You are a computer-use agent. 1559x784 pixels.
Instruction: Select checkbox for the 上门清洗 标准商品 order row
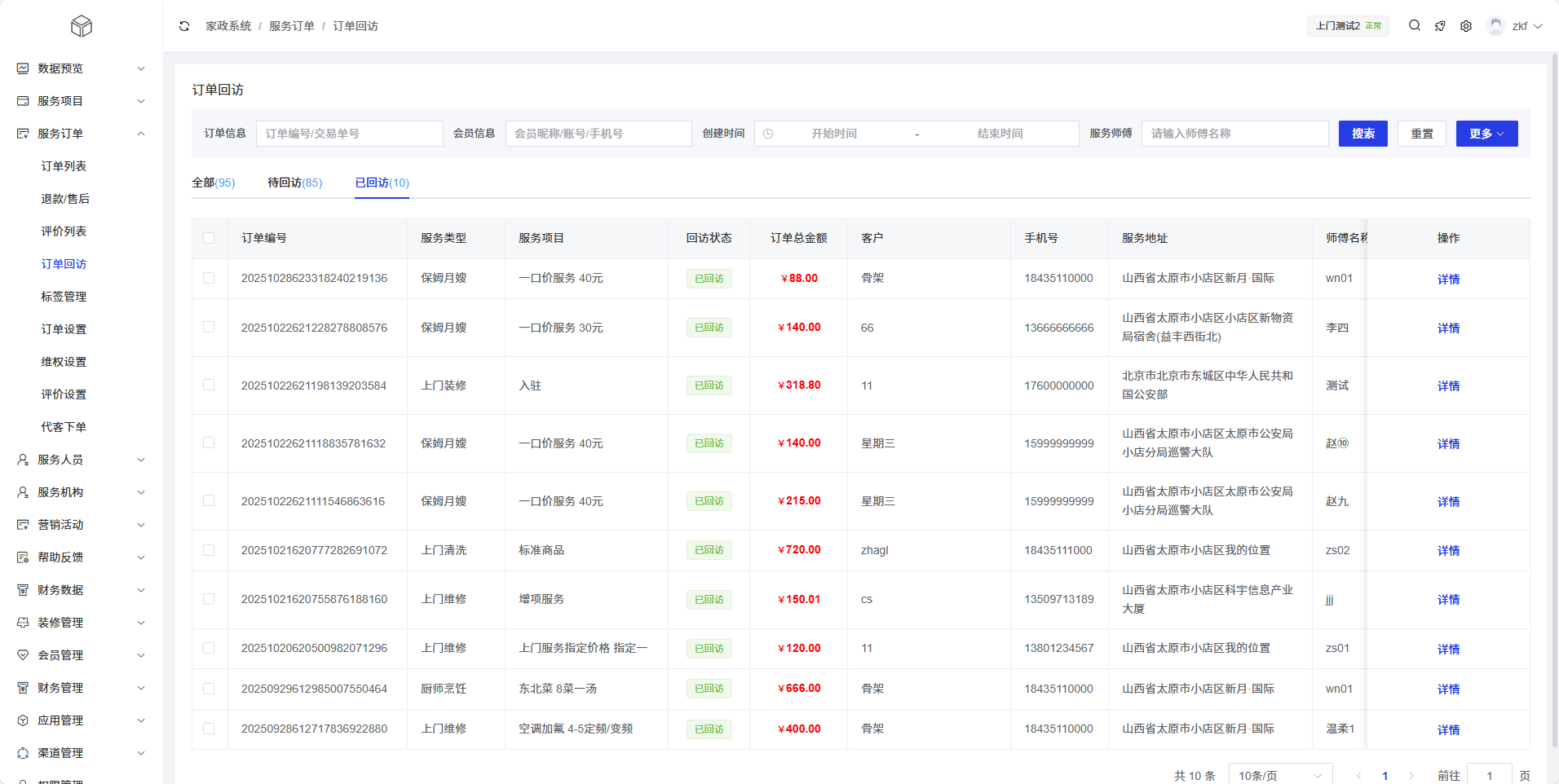209,550
